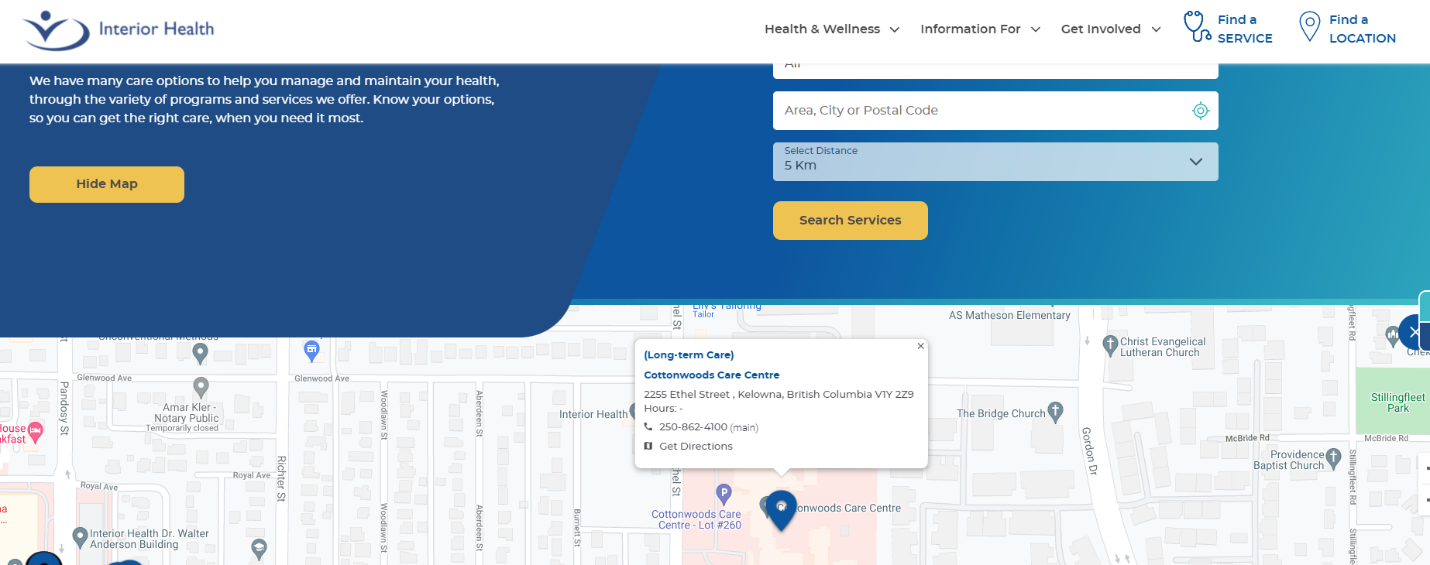The width and height of the screenshot is (1430, 565).
Task: Click The Bridge Church cross marker
Action: tap(1056, 413)
